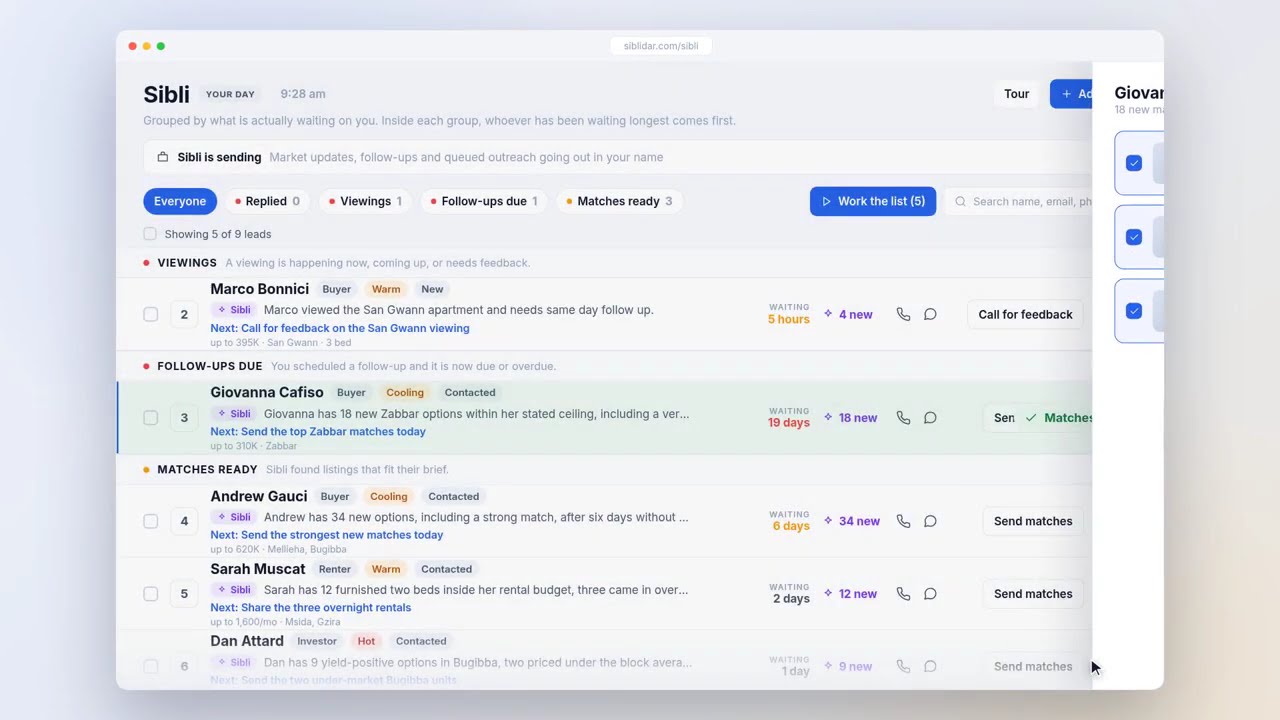Click the chat bubble icon for Sarah Muscat
The height and width of the screenshot is (720, 1280).
pyautogui.click(x=930, y=594)
